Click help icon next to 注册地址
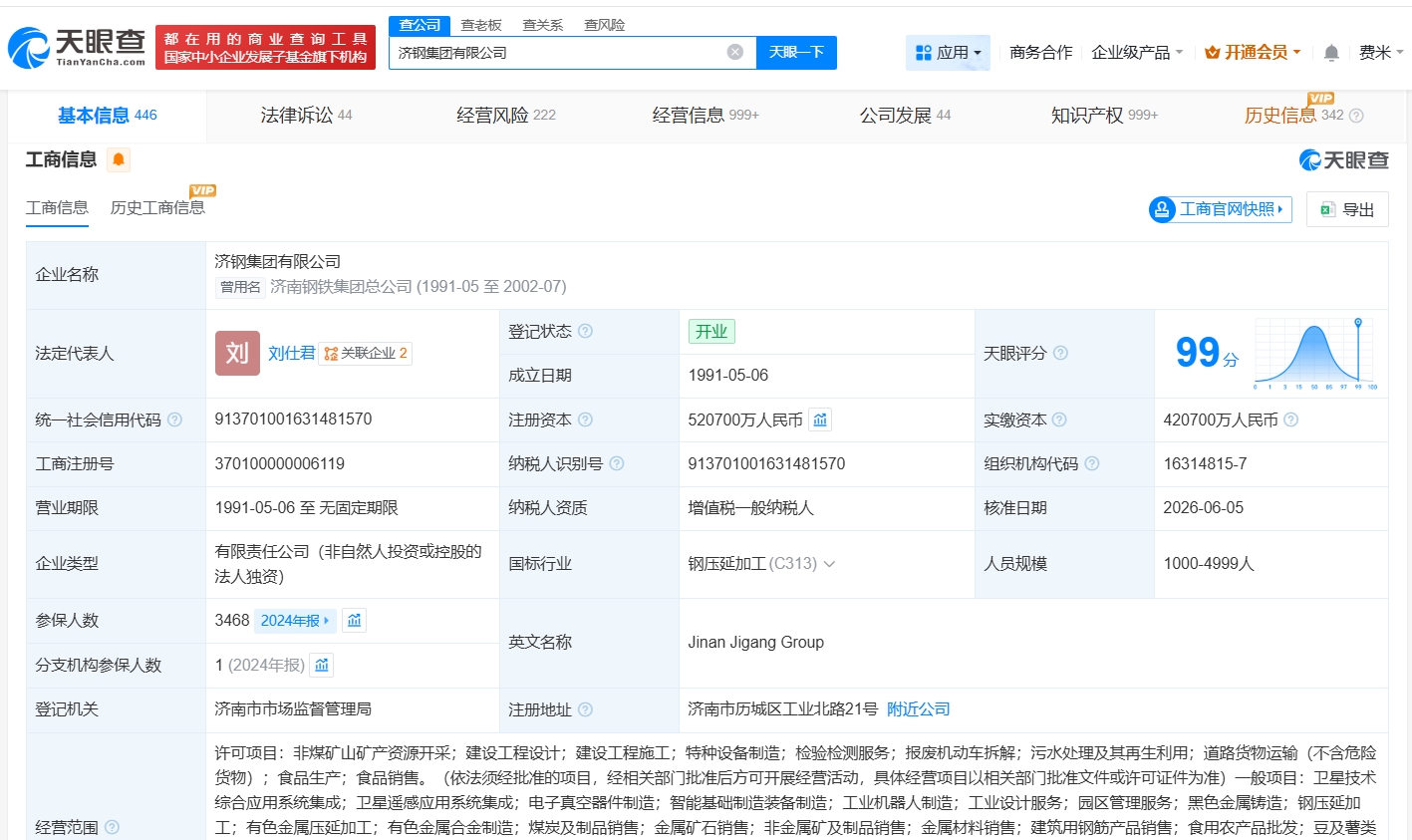The height and width of the screenshot is (840, 1412). [586, 709]
